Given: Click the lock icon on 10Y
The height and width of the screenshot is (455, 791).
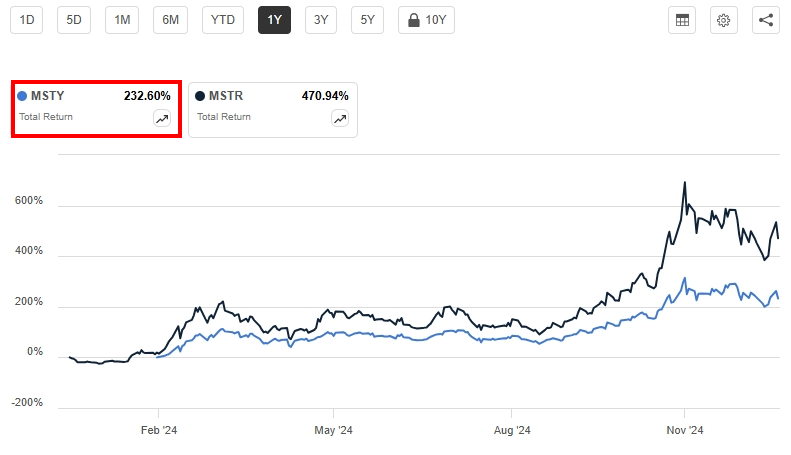Looking at the screenshot, I should [414, 20].
